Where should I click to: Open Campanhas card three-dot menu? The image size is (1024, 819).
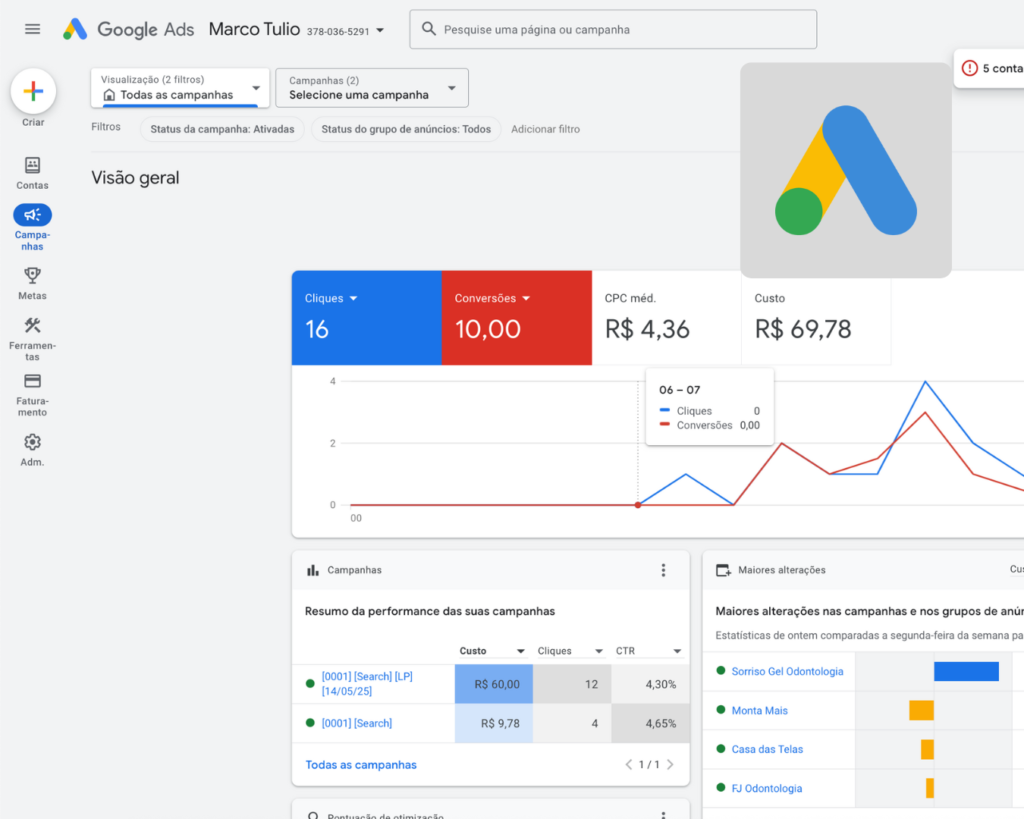(664, 570)
